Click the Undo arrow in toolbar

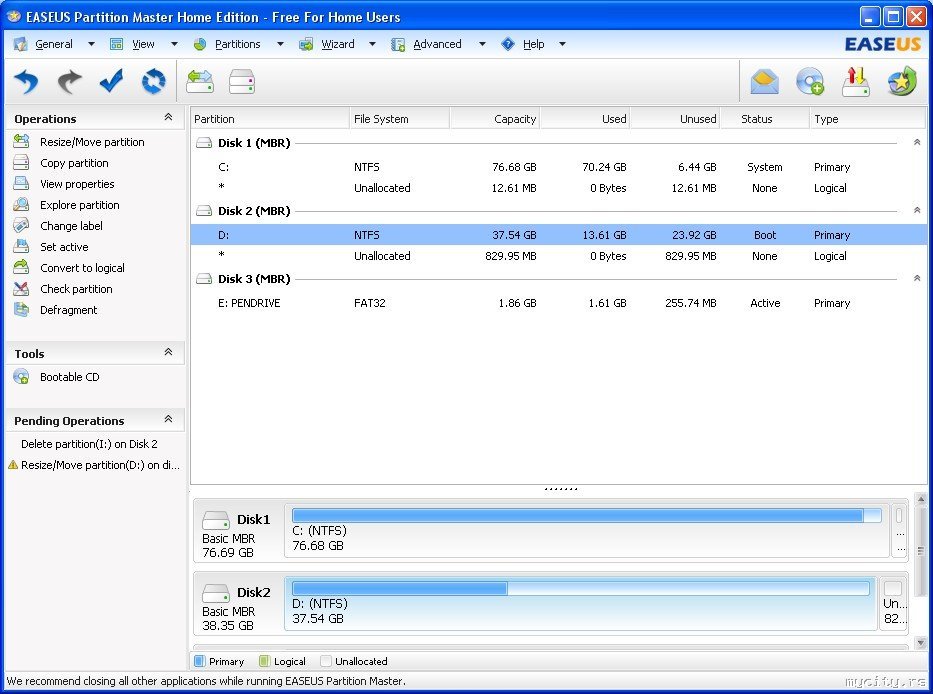click(27, 81)
